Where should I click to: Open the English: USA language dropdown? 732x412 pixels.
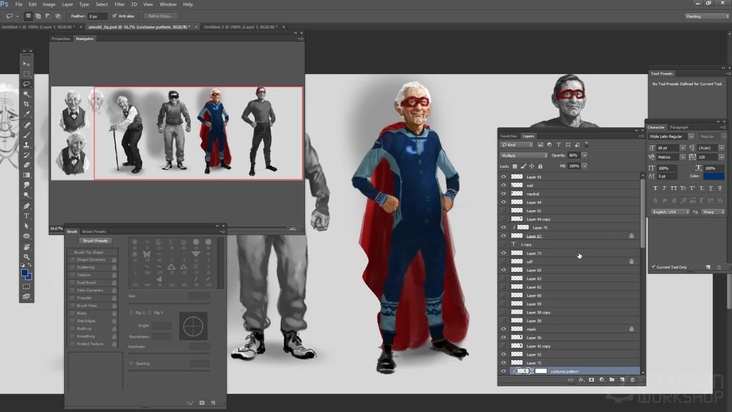(671, 212)
